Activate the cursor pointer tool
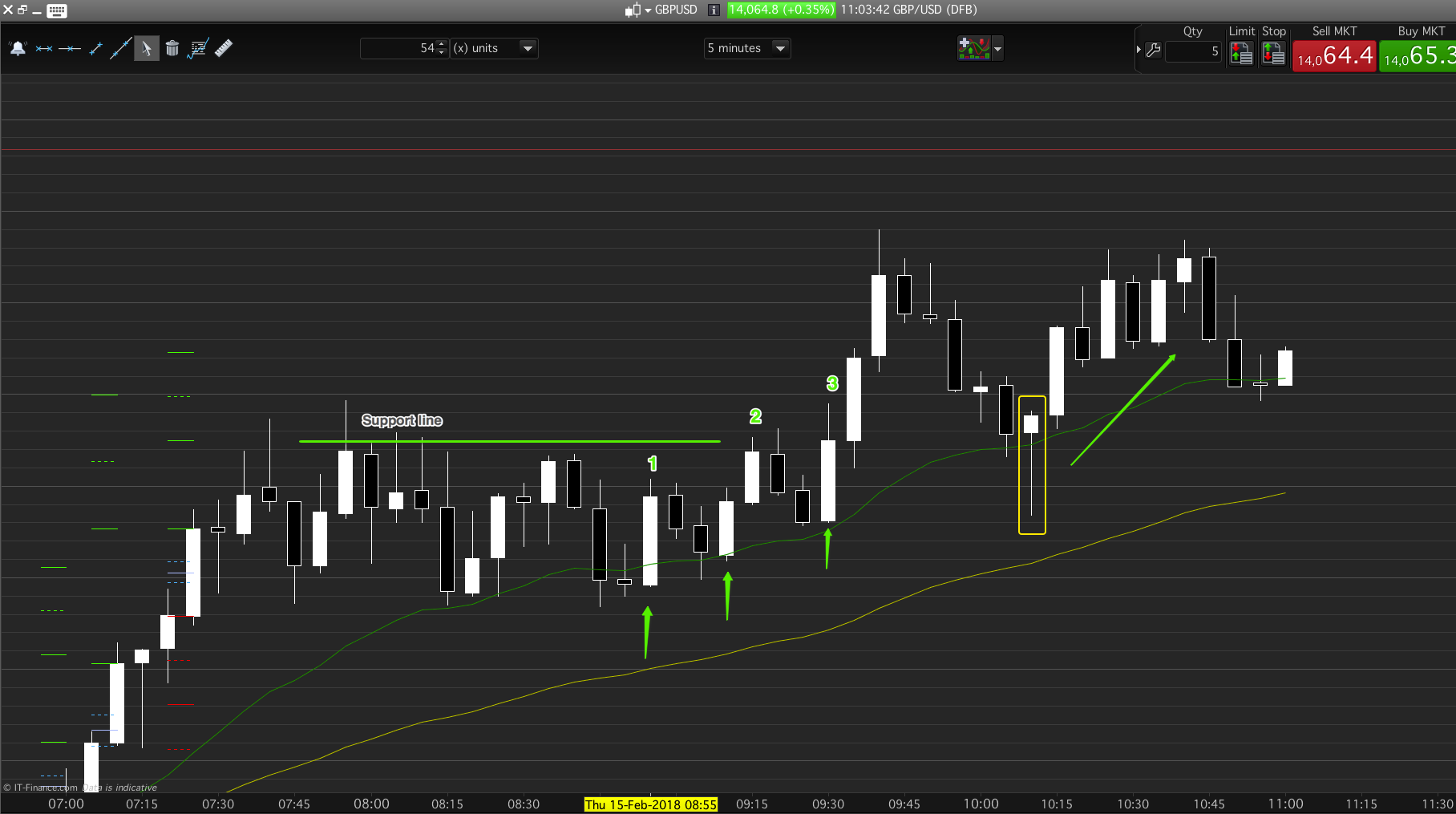This screenshot has height=814, width=1456. (146, 49)
